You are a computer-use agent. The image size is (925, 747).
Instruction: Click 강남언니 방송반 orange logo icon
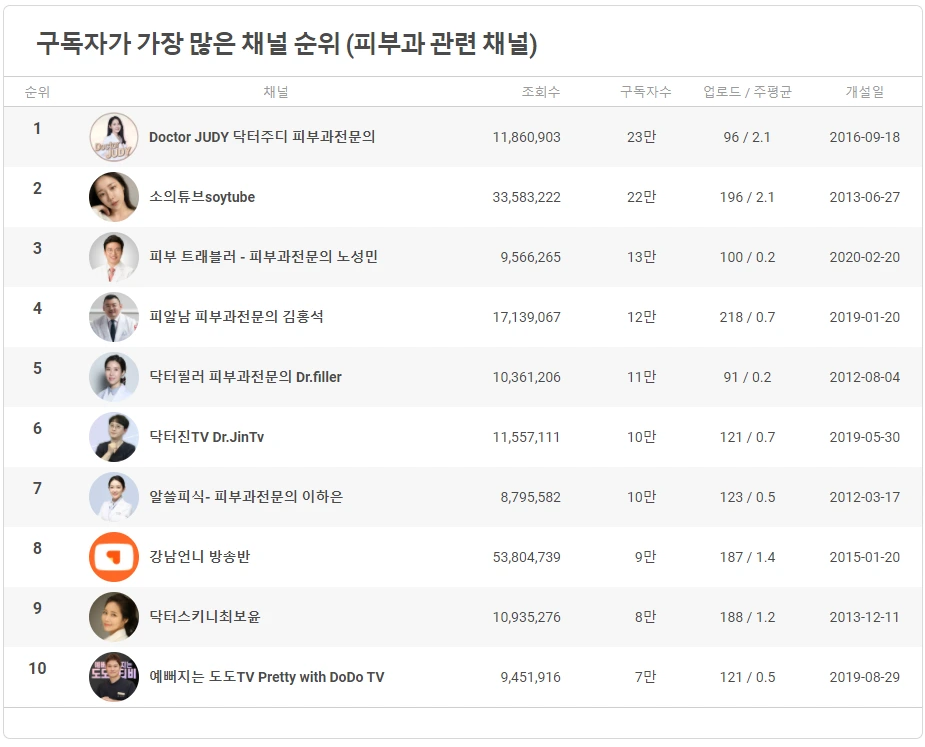pos(114,557)
